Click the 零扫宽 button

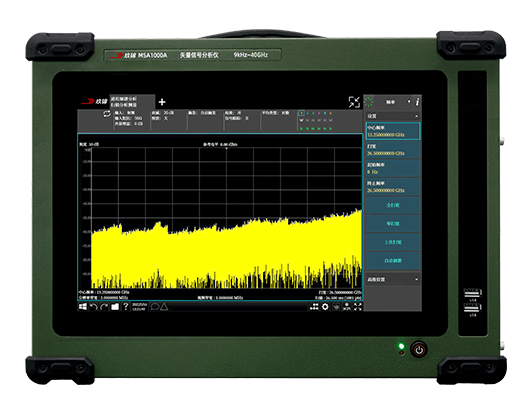(x=393, y=224)
